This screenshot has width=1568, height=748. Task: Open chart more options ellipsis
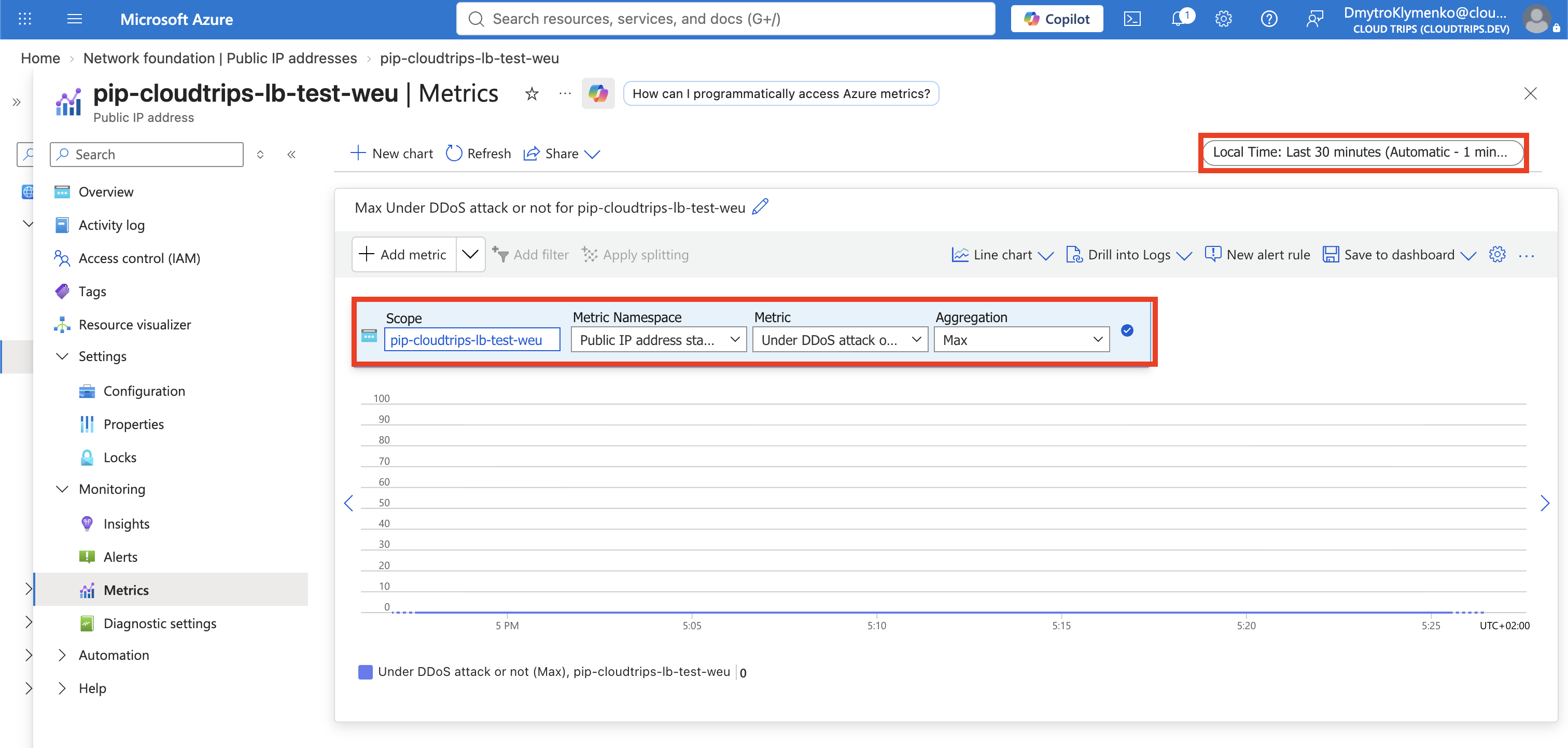tap(1526, 255)
